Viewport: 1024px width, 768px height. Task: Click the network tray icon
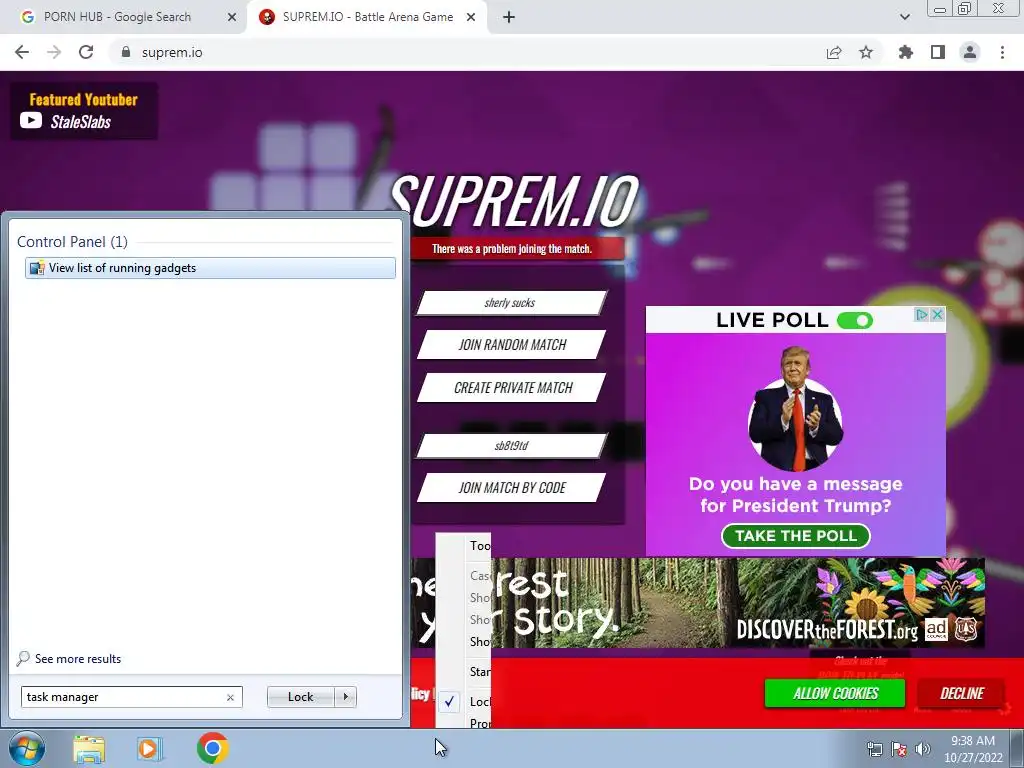coord(874,749)
